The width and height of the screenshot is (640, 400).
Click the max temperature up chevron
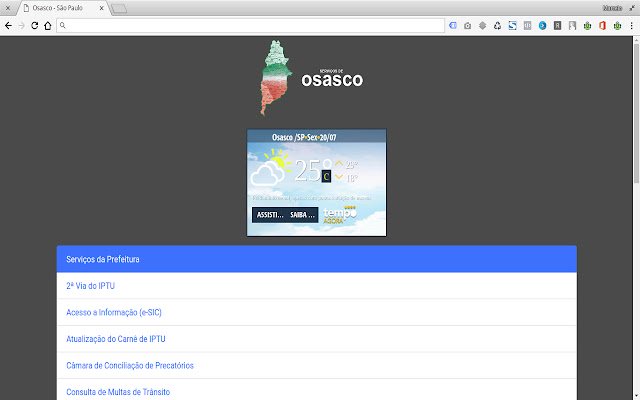point(339,164)
